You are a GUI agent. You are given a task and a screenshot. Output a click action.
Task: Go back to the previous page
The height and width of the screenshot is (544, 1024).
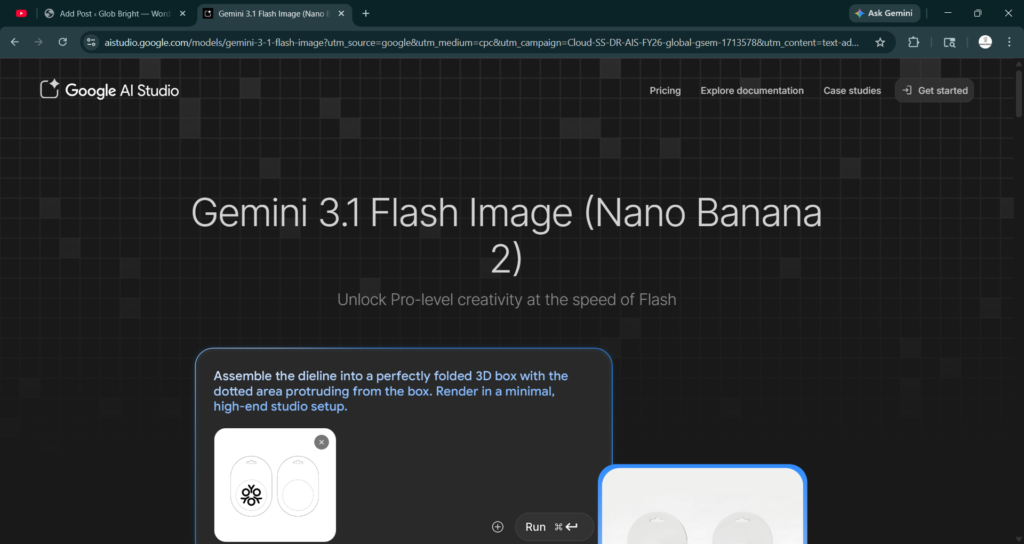[15, 42]
